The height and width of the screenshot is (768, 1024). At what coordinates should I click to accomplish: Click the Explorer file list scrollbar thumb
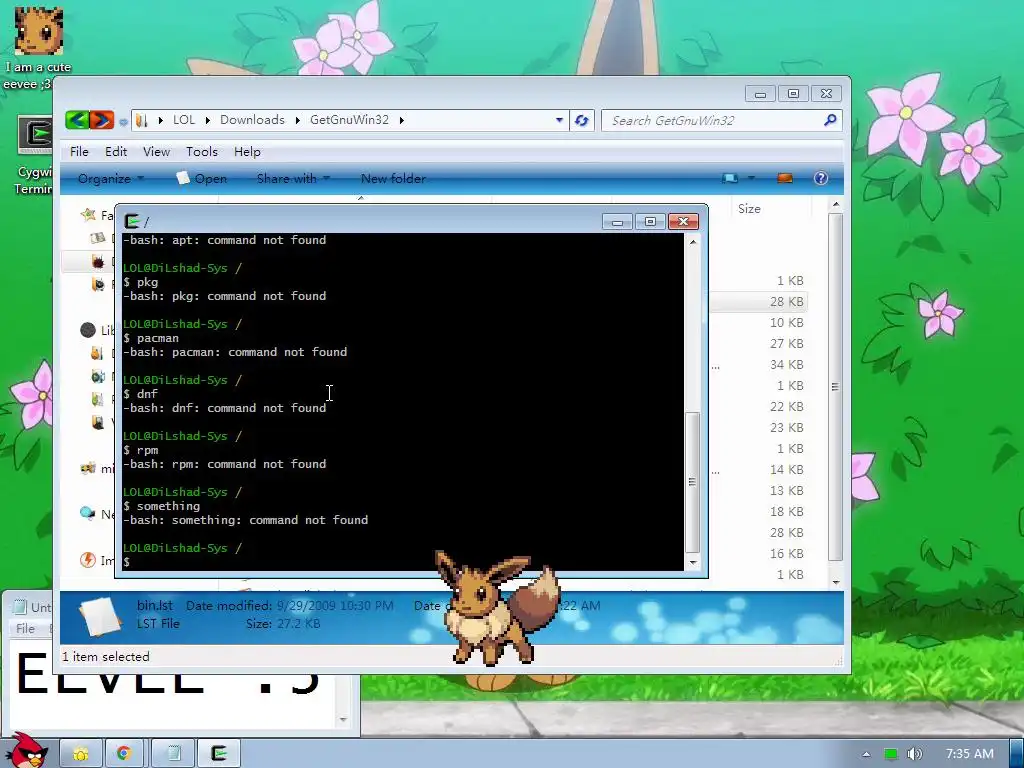[835, 387]
